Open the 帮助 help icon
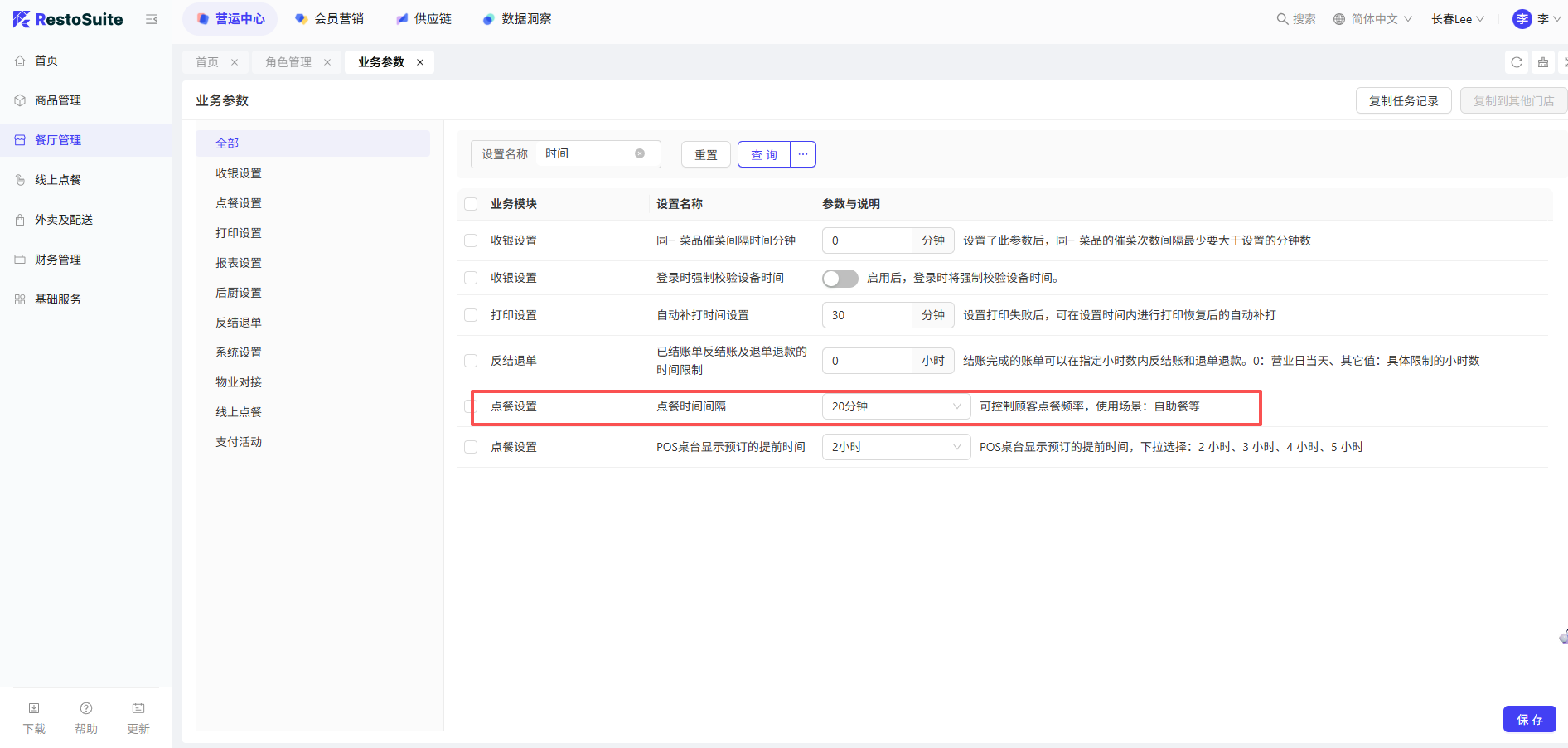 click(86, 709)
